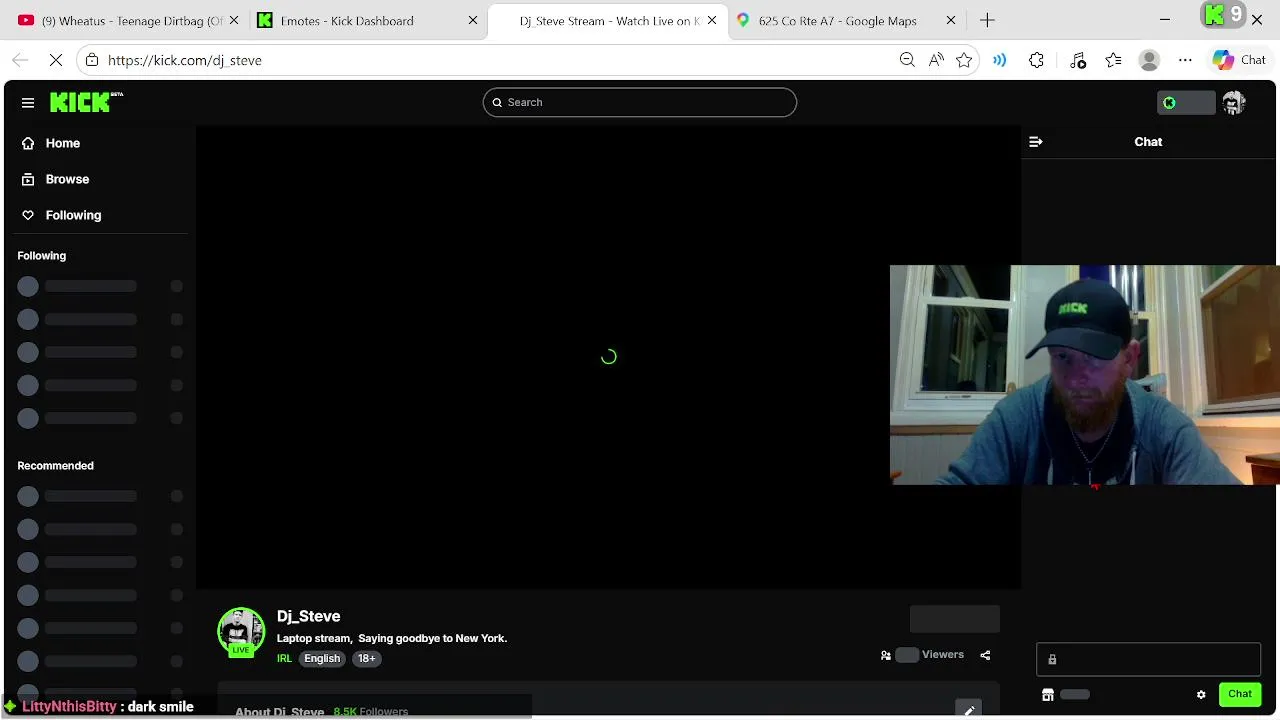The width and height of the screenshot is (1280, 720).
Task: Click the address bar URL
Action: [185, 60]
